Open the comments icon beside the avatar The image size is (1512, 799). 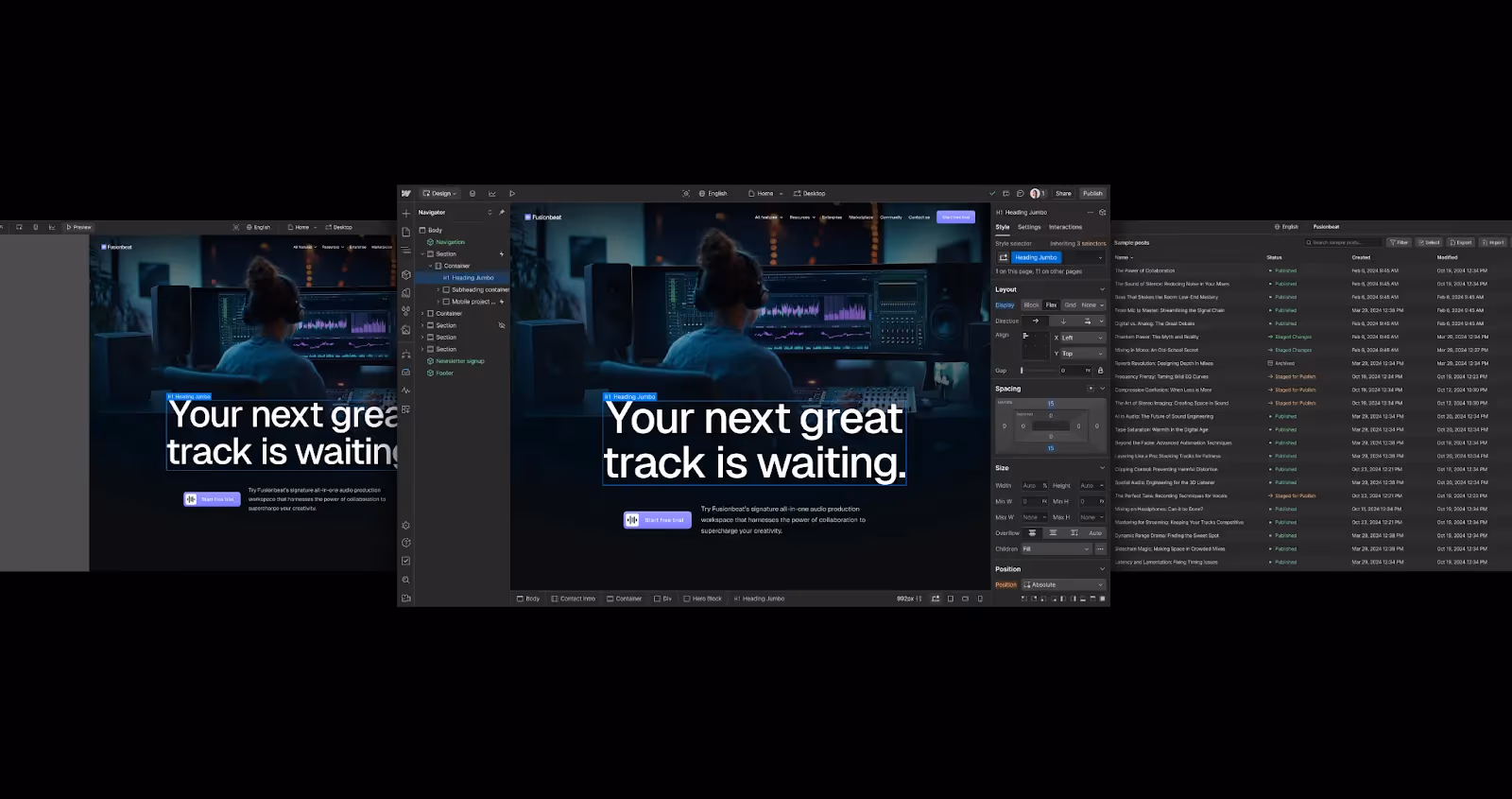pyautogui.click(x=1021, y=194)
